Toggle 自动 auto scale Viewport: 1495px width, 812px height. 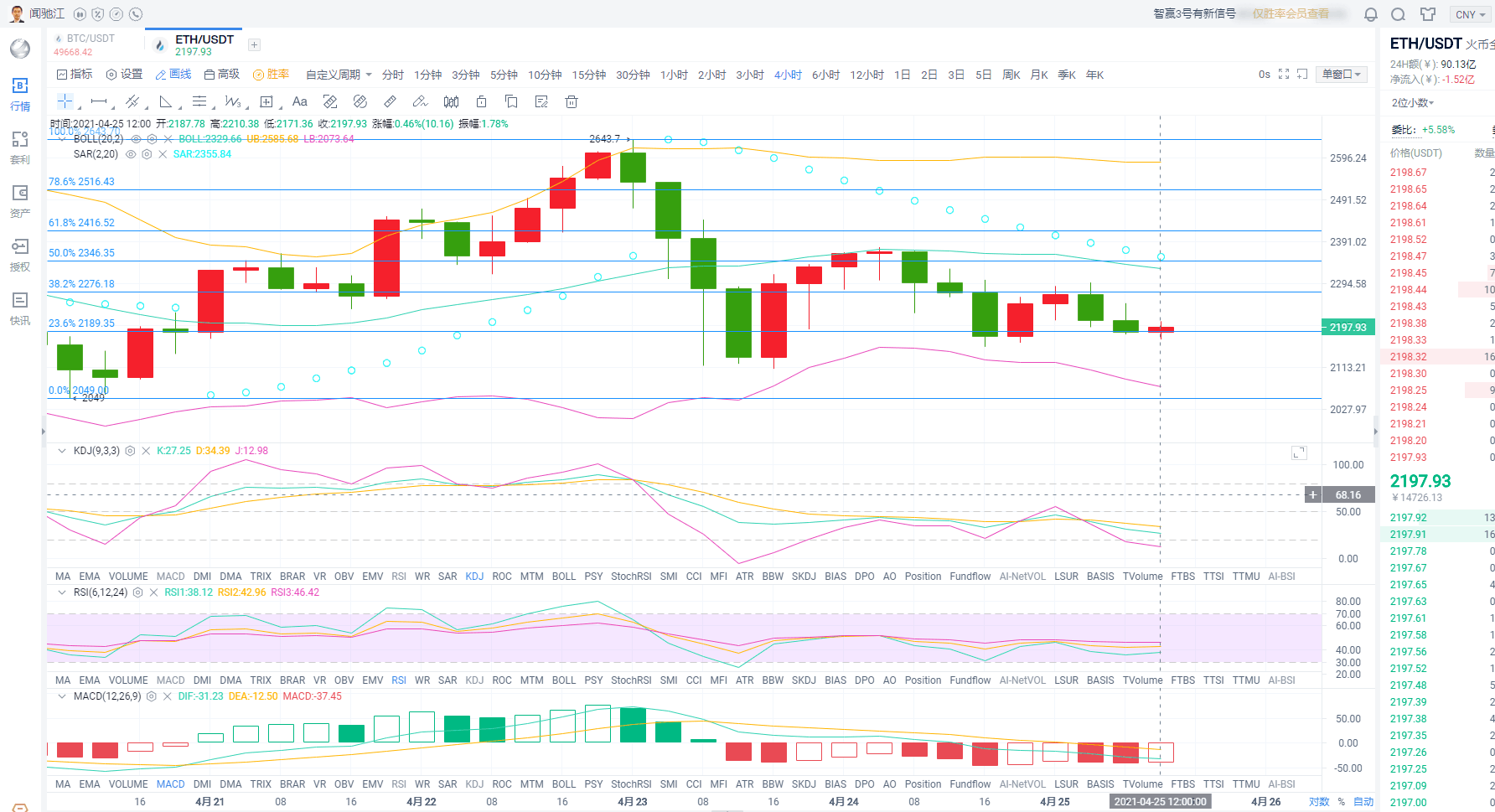click(1363, 802)
